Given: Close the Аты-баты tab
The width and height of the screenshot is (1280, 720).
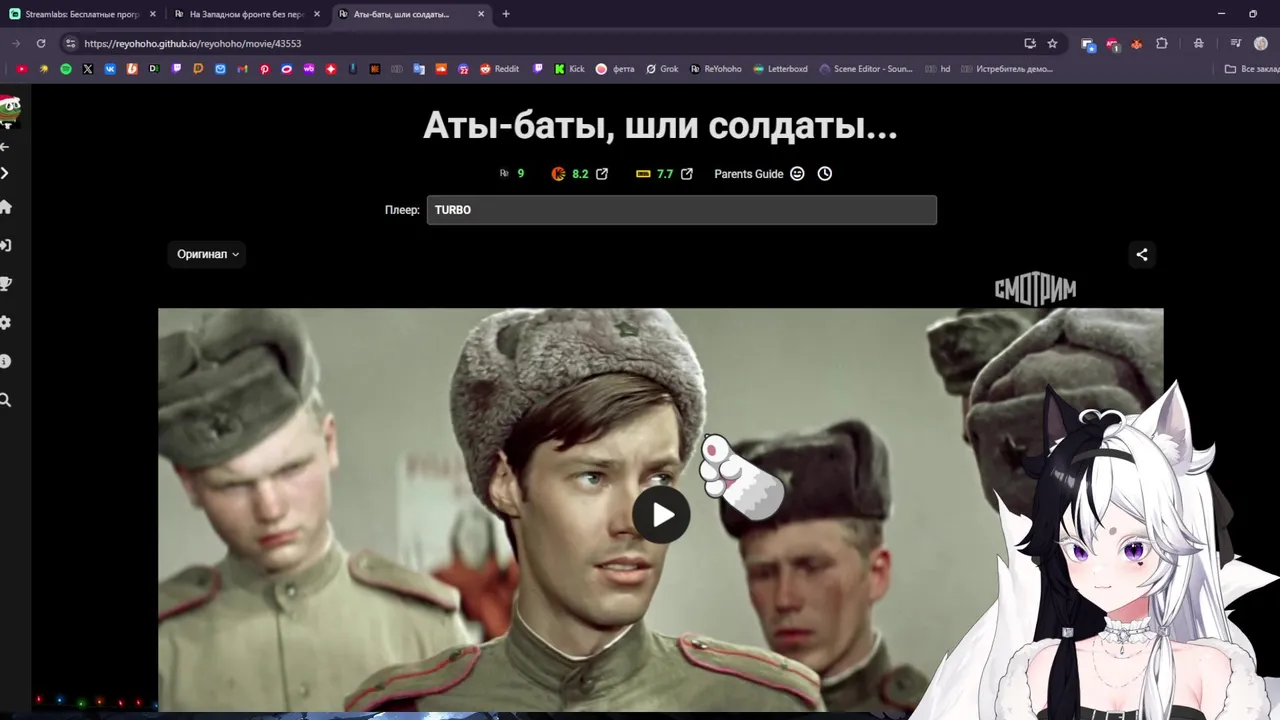Looking at the screenshot, I should tap(481, 14).
